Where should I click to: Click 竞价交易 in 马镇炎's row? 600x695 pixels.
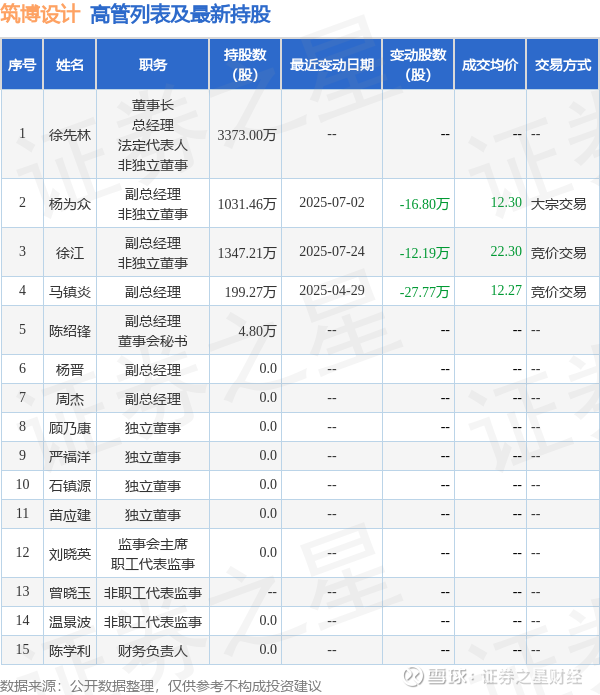(x=558, y=292)
